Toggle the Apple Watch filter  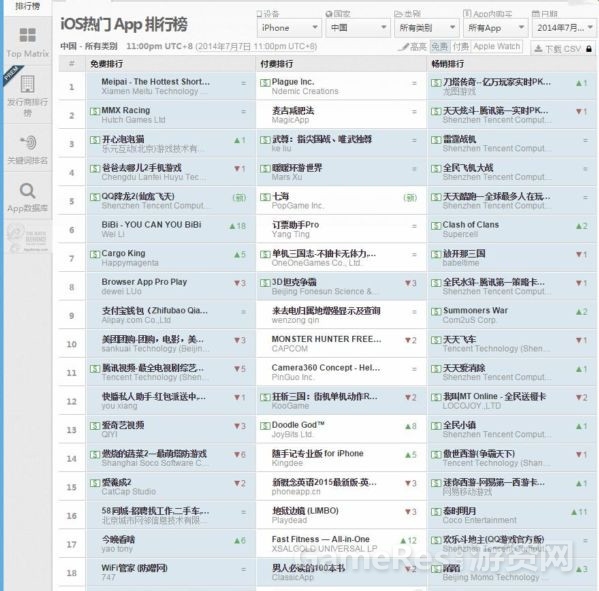[x=496, y=47]
